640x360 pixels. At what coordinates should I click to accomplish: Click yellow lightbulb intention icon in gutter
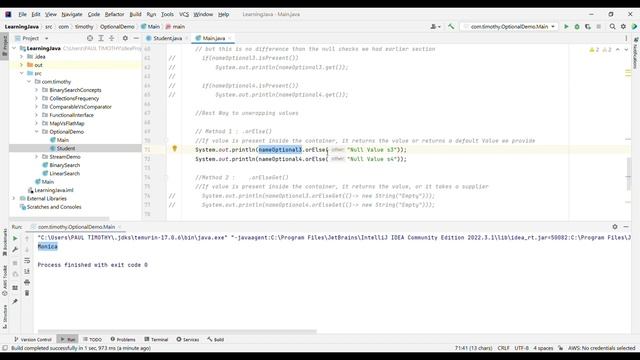(175, 149)
